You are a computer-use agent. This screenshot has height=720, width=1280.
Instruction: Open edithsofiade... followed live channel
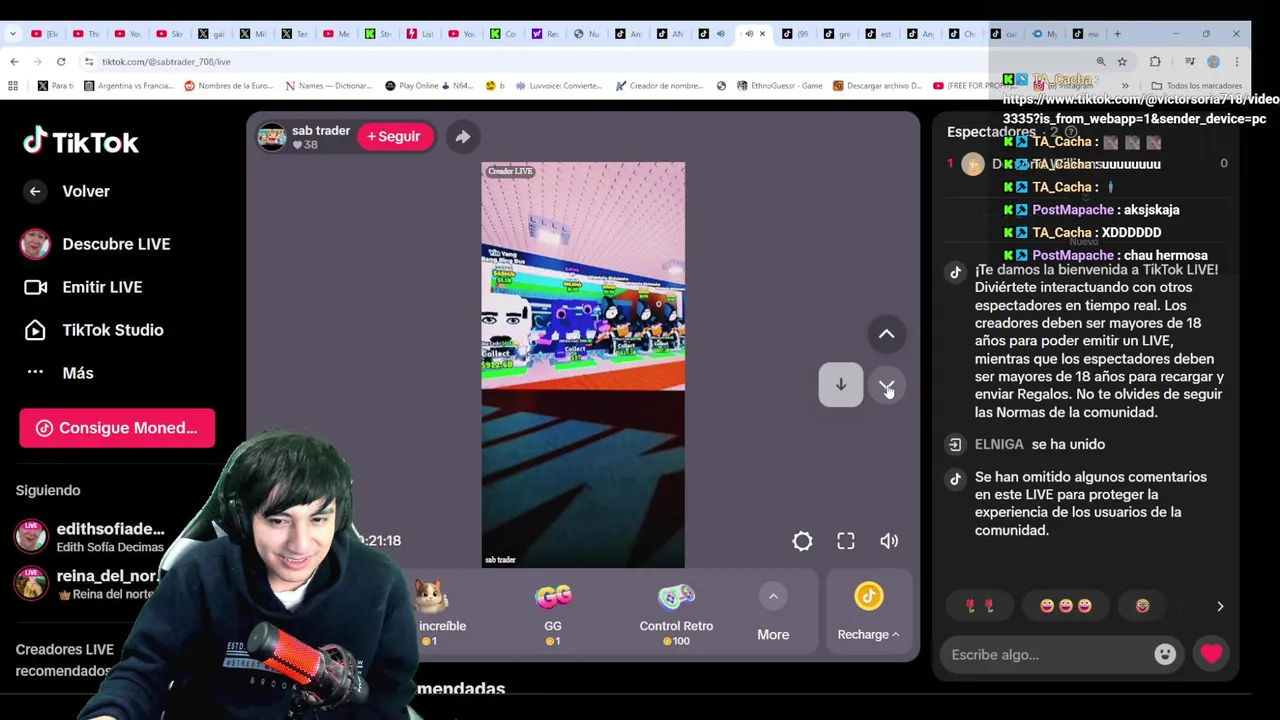tap(90, 536)
